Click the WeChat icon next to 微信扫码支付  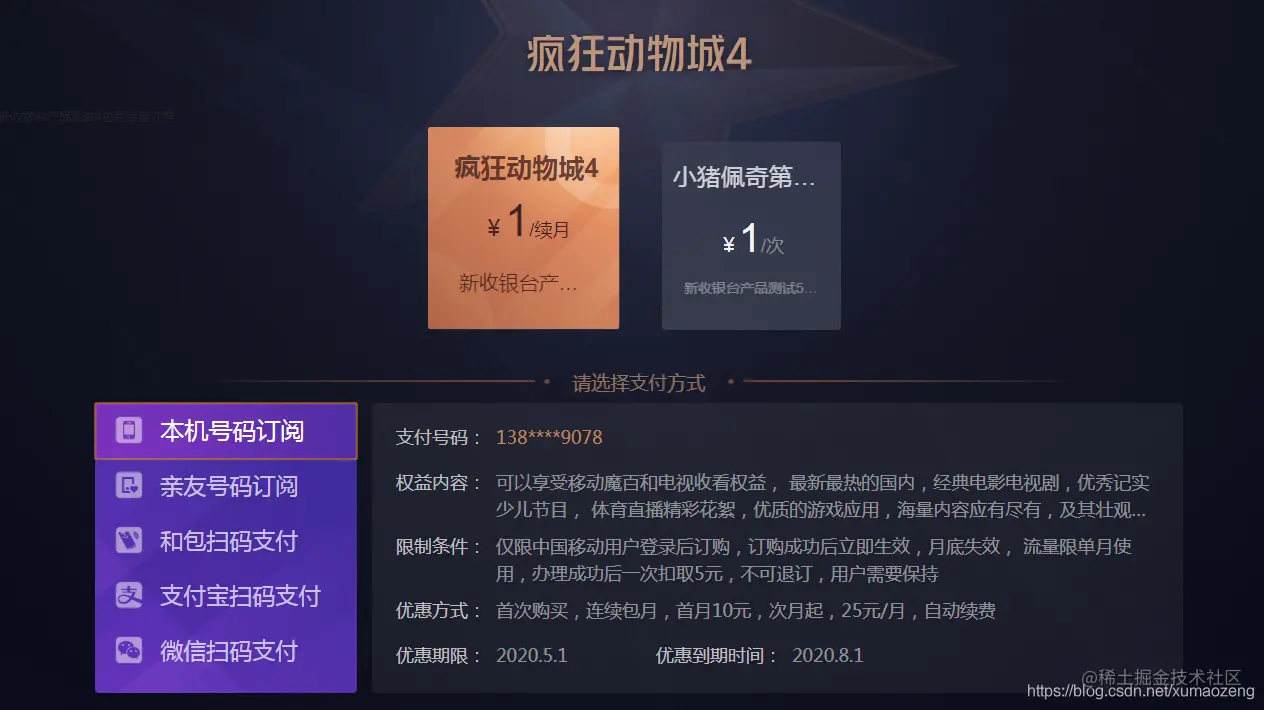click(x=127, y=651)
